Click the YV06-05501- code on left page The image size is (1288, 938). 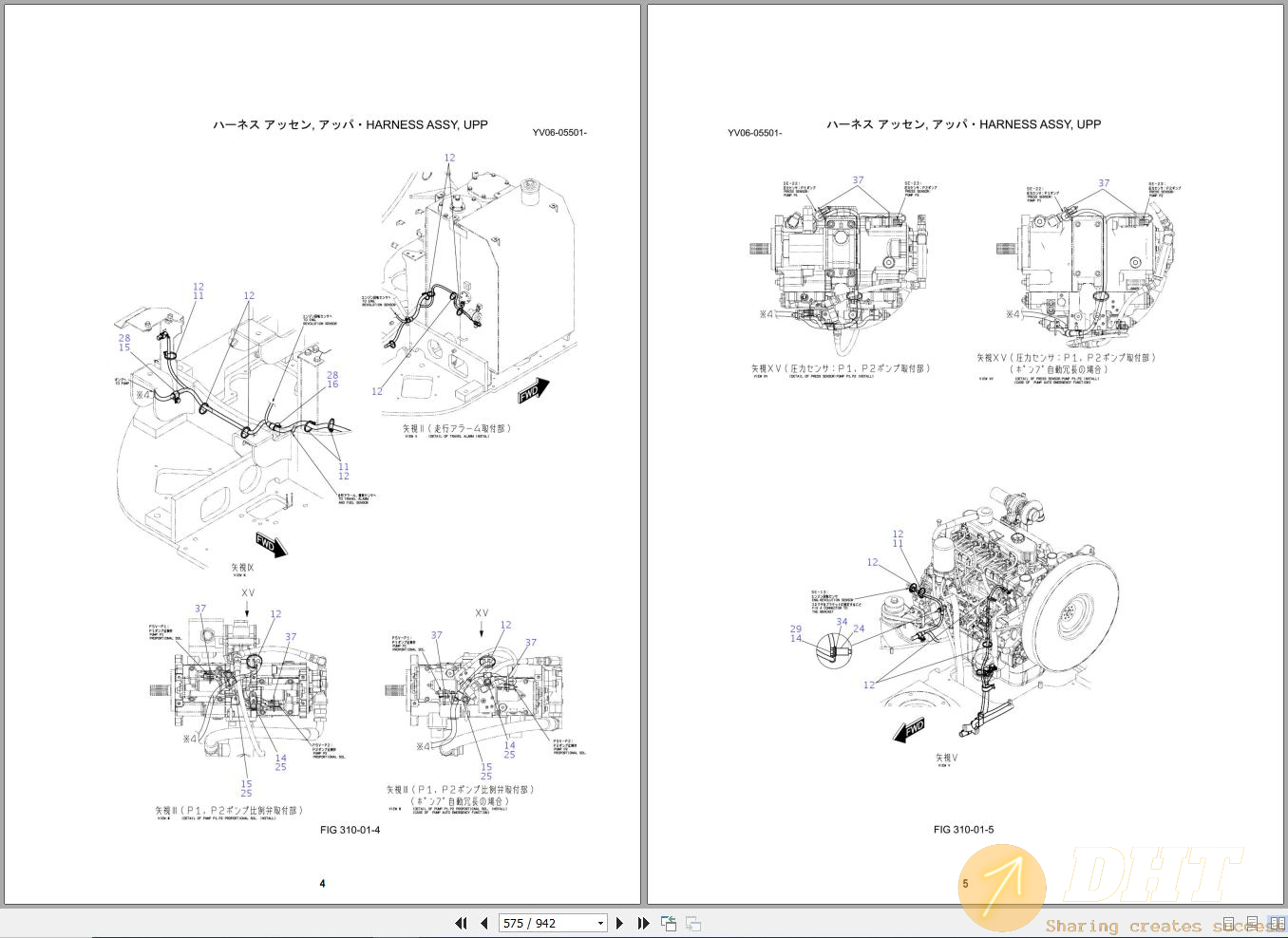(559, 133)
